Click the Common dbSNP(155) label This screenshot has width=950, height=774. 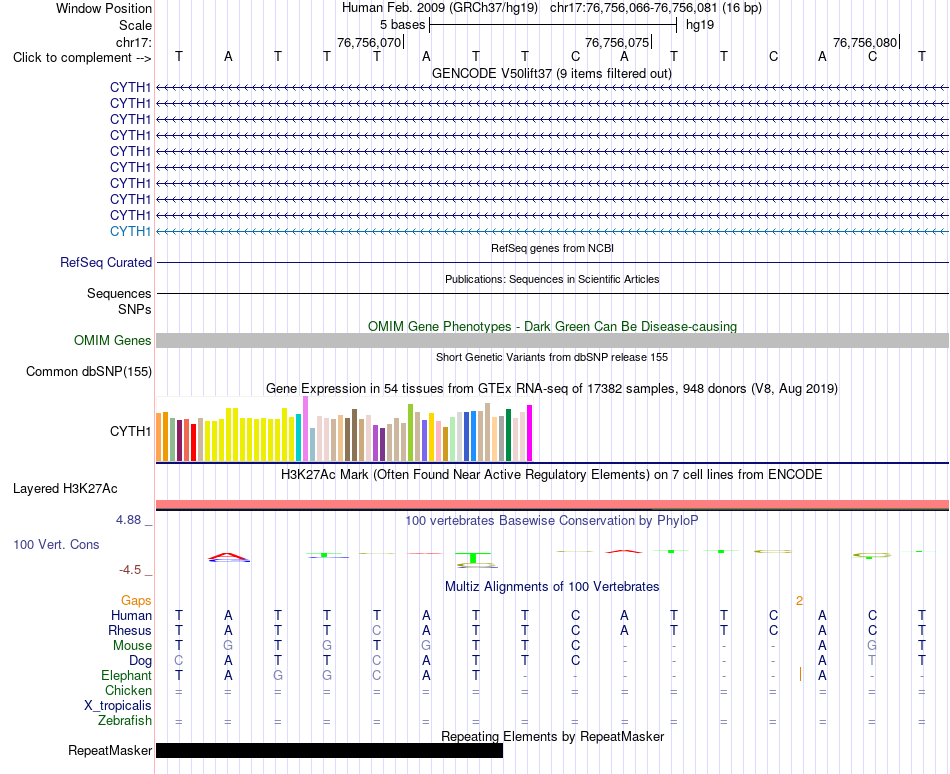[x=88, y=372]
